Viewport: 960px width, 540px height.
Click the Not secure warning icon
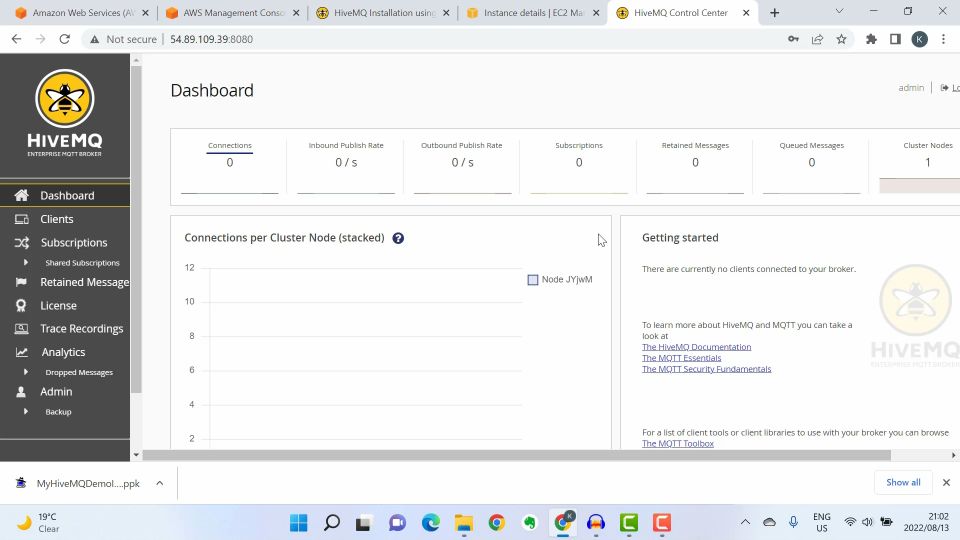(94, 39)
